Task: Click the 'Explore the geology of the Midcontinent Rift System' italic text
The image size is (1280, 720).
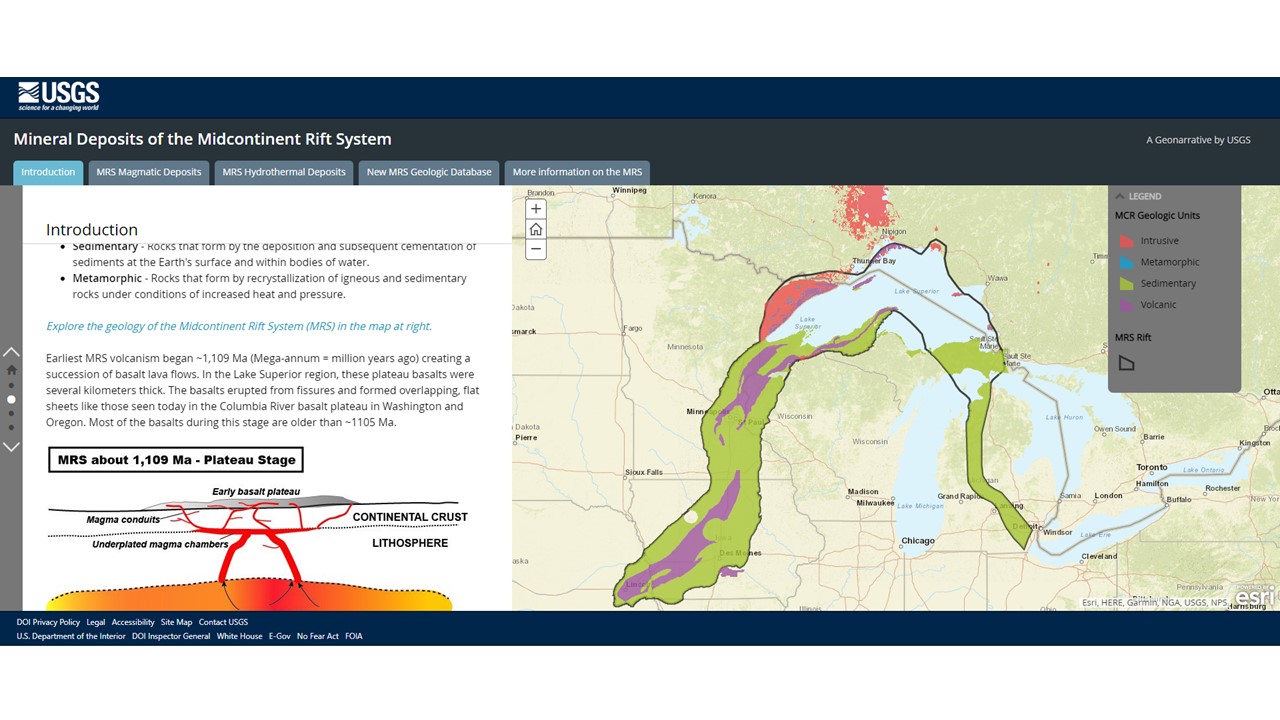Action: click(239, 326)
